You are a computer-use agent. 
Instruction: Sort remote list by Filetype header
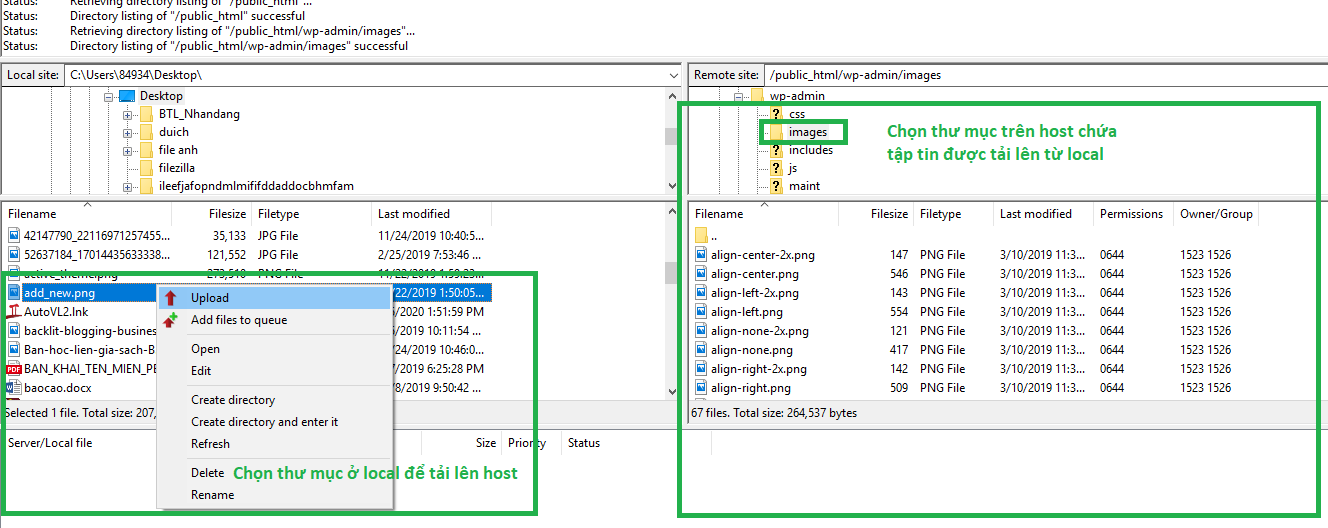[954, 214]
